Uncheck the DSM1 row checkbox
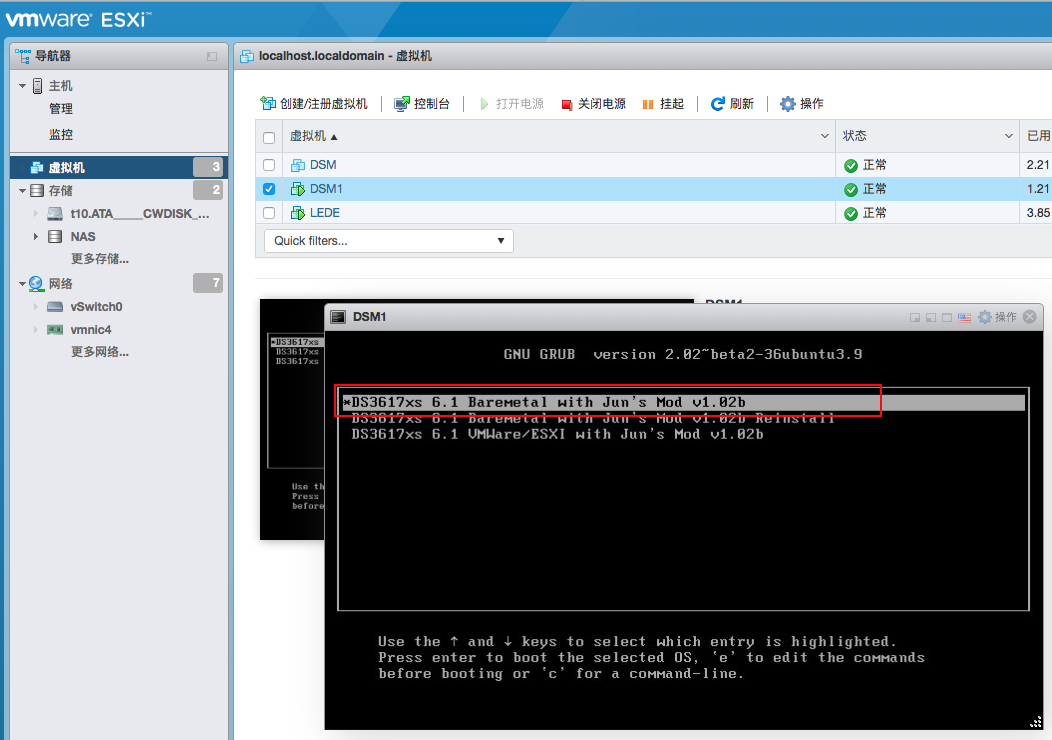 [269, 189]
